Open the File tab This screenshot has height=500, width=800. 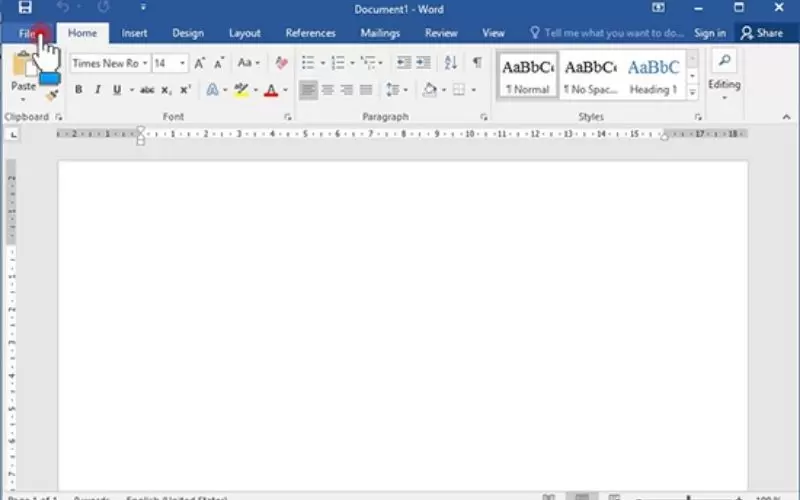tap(27, 34)
